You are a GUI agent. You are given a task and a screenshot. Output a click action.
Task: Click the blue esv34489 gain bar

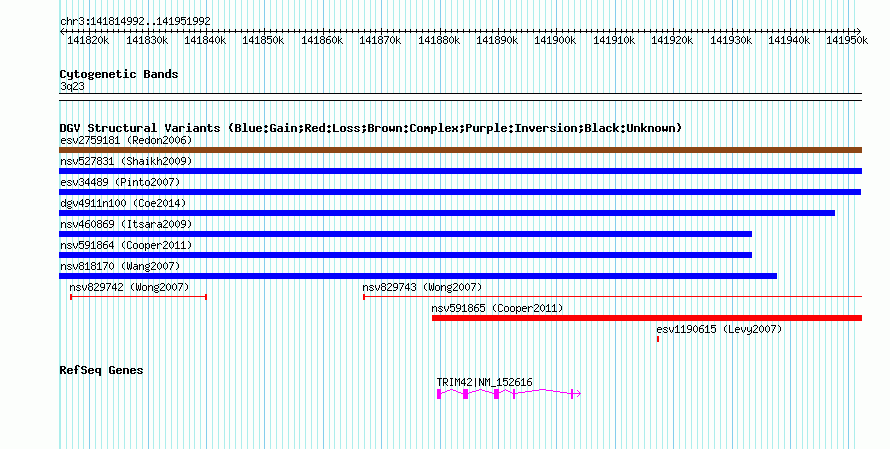(460, 192)
